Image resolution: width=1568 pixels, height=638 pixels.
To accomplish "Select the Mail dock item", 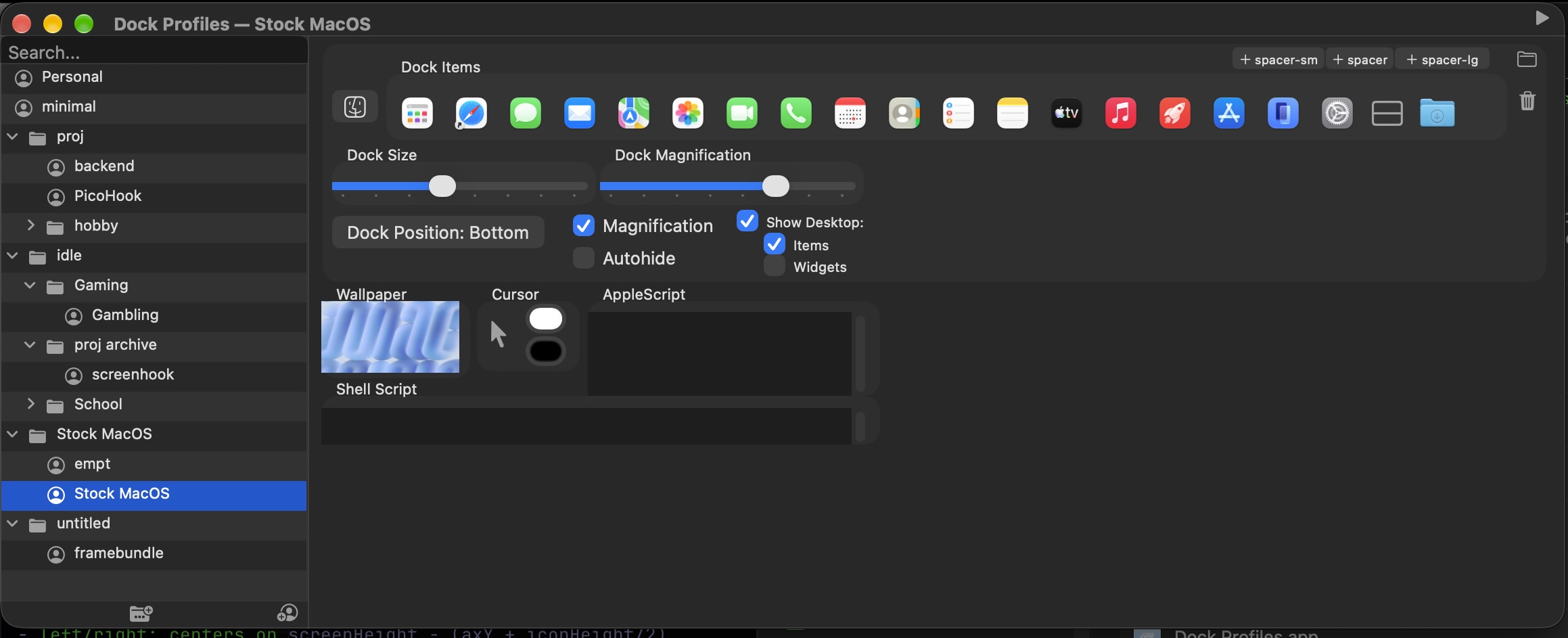I will click(580, 113).
